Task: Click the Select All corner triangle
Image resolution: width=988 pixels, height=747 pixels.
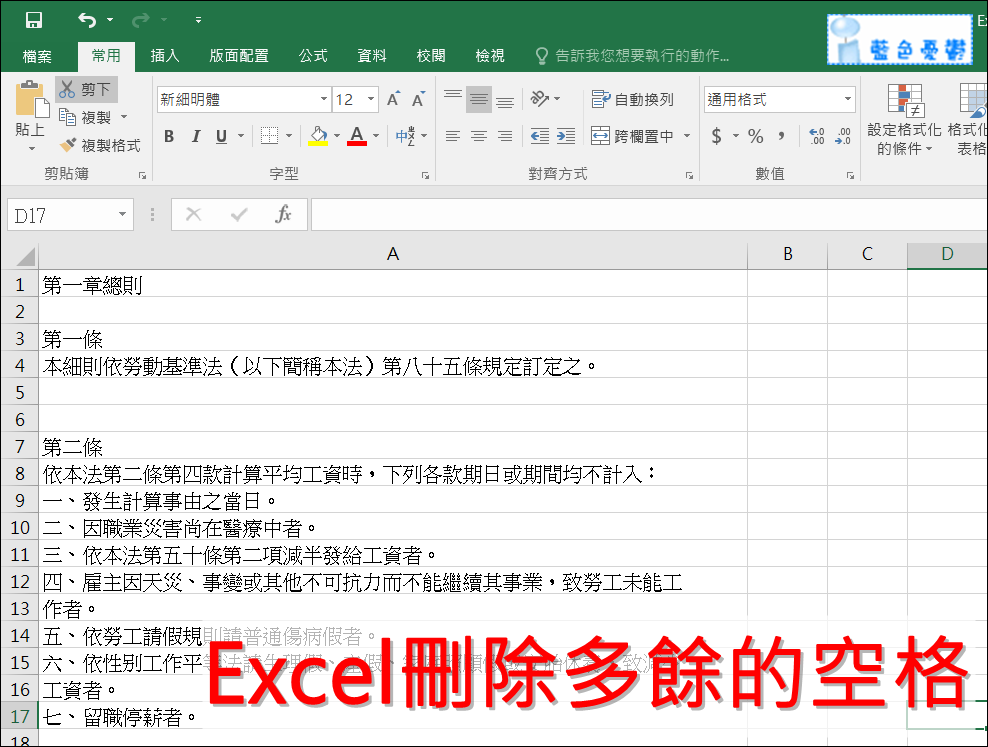Action: pos(25,256)
